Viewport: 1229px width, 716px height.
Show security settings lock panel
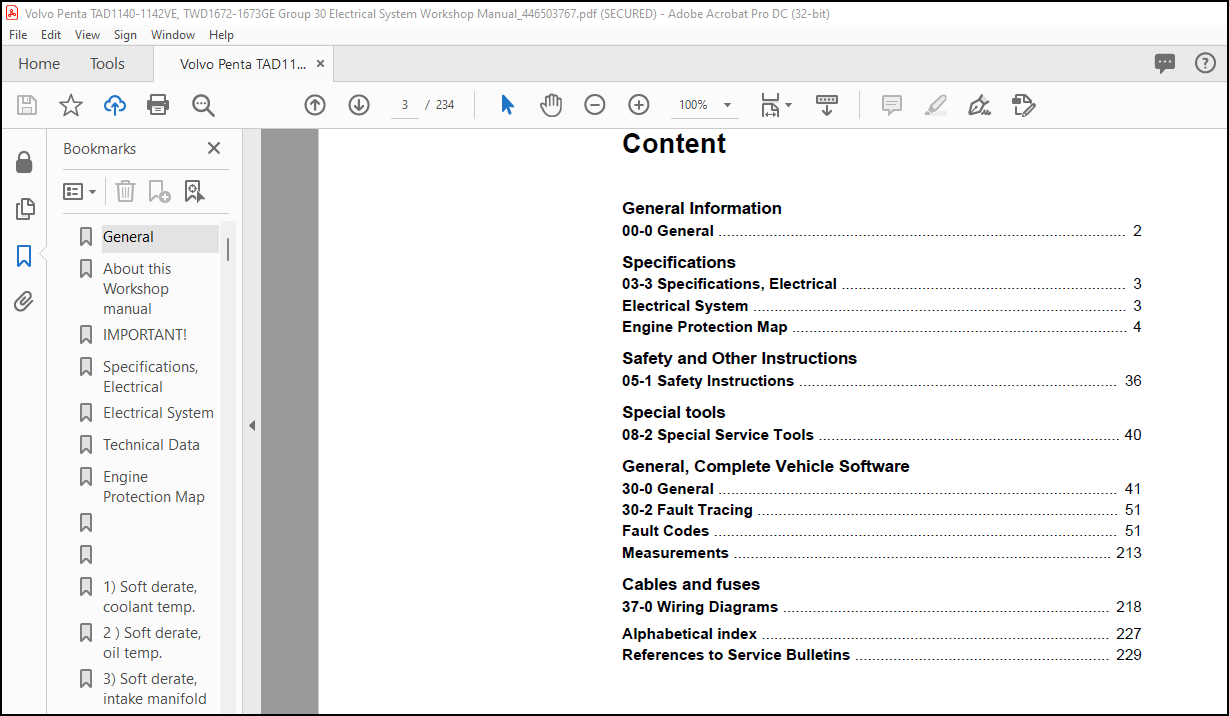24,163
